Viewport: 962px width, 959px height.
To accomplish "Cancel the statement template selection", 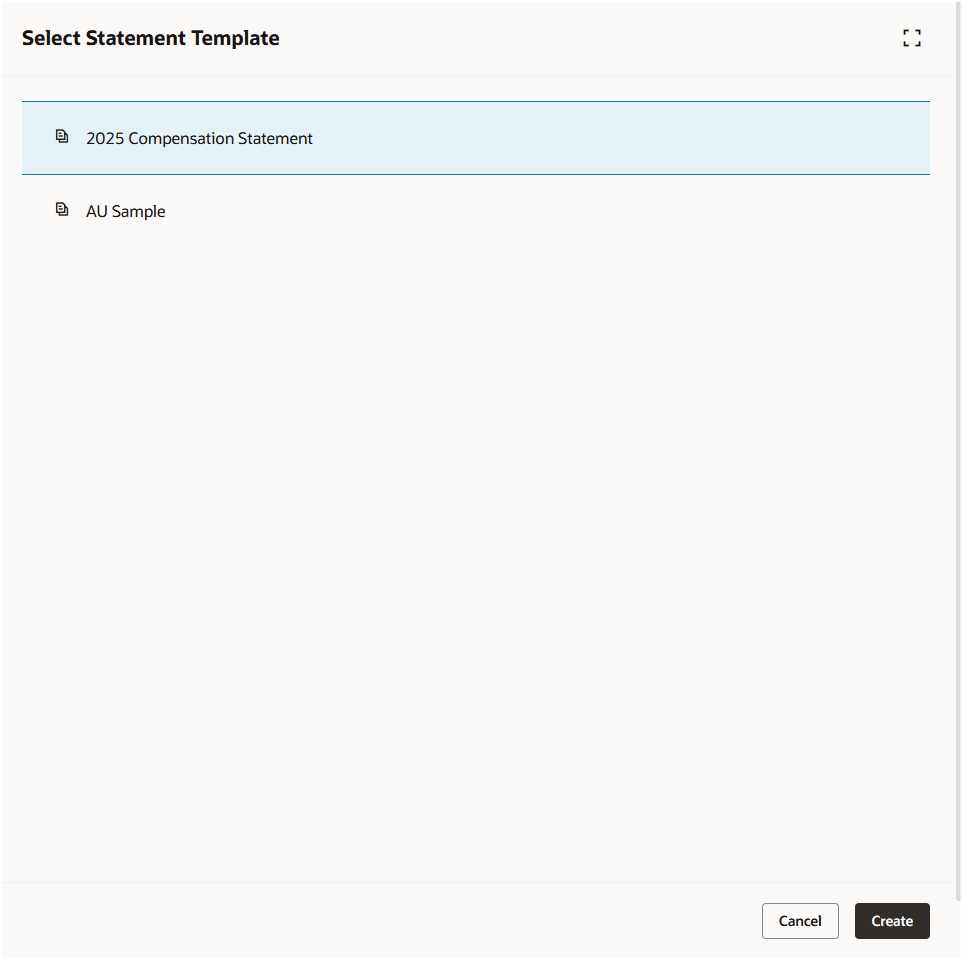I will (800, 920).
